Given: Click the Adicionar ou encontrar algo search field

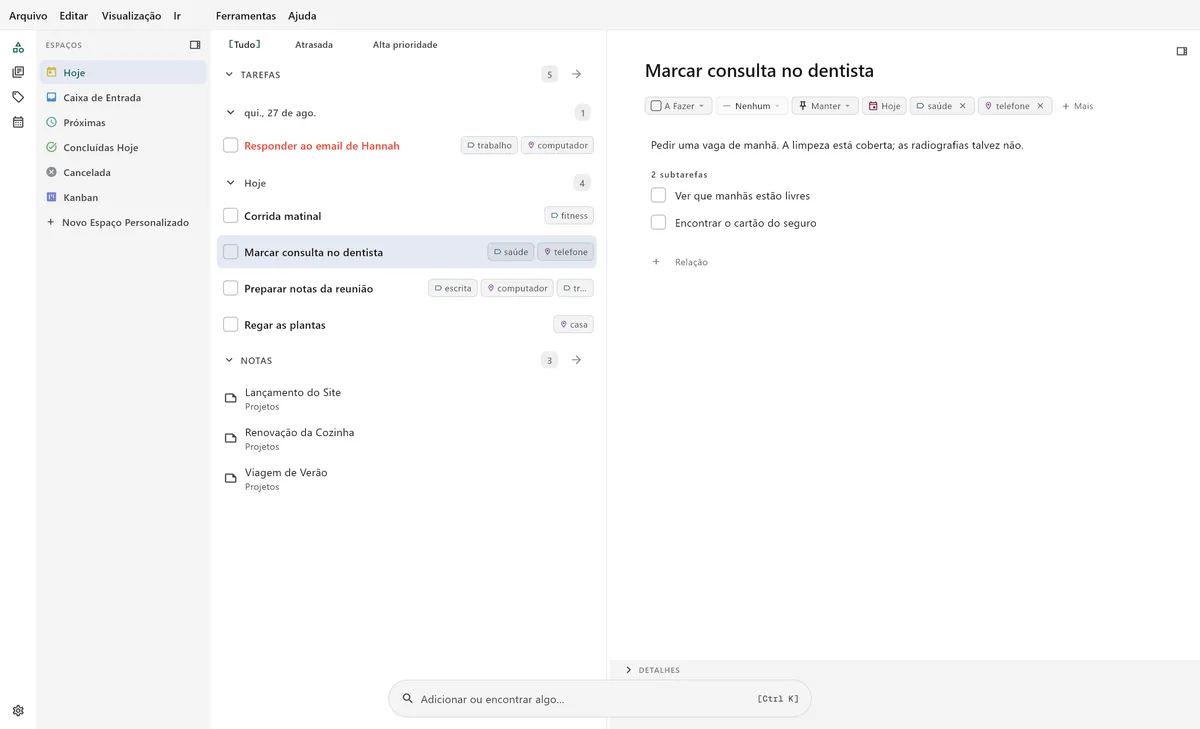Looking at the screenshot, I should pos(600,699).
